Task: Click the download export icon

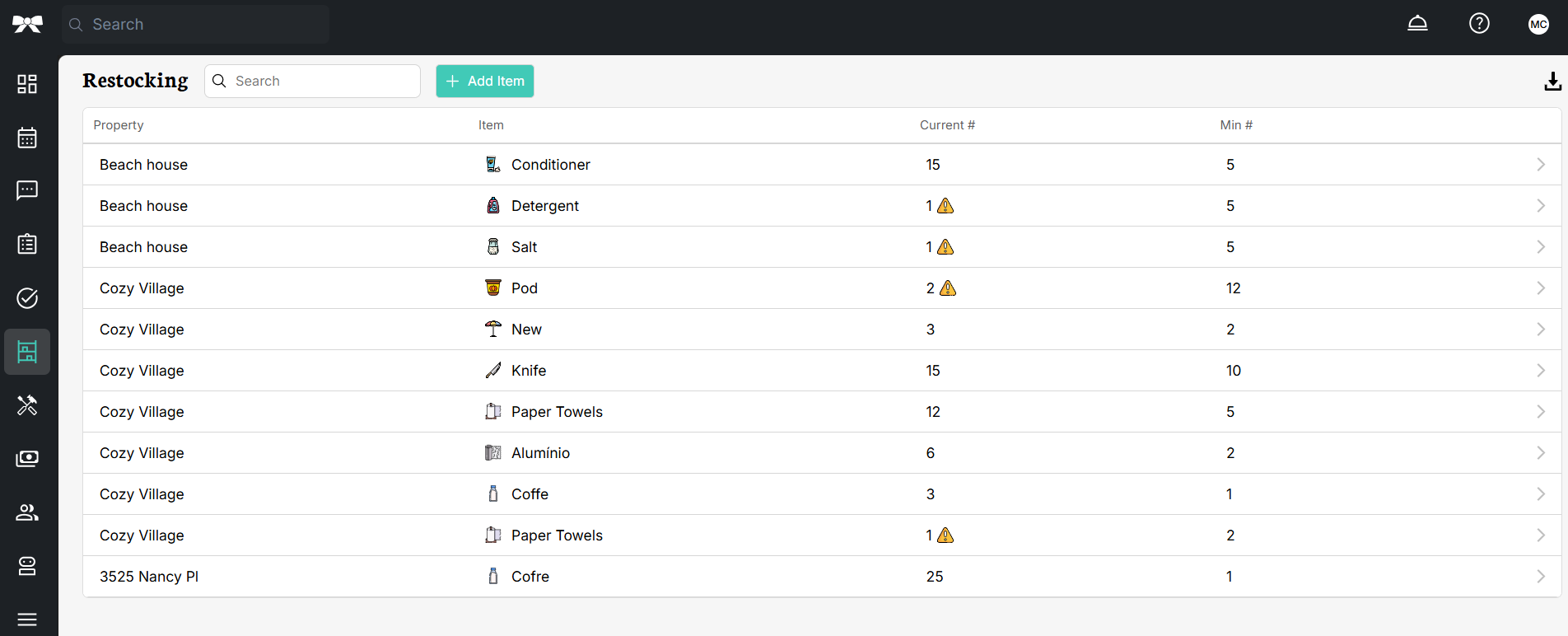Action: [1552, 82]
